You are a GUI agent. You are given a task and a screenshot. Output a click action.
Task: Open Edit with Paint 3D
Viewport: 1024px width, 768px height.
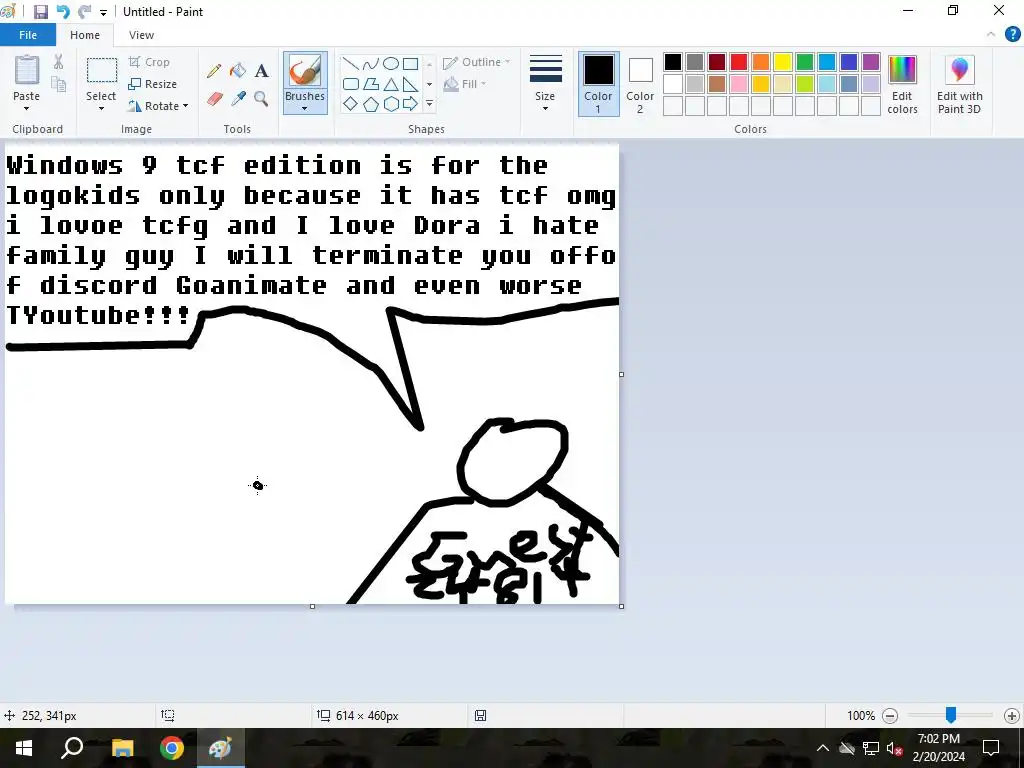(959, 85)
